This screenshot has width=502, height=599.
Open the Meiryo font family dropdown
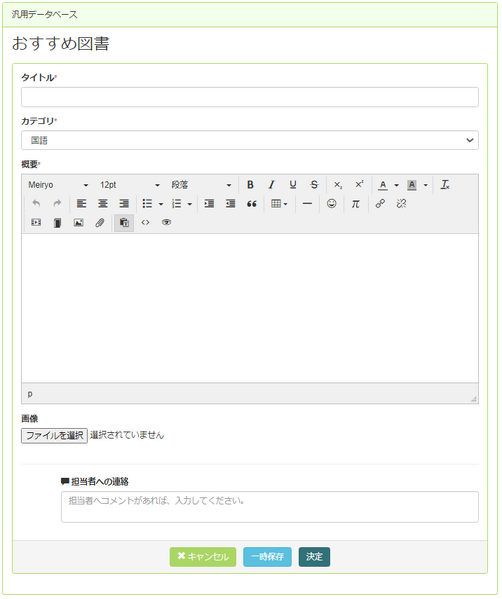pyautogui.click(x=58, y=185)
